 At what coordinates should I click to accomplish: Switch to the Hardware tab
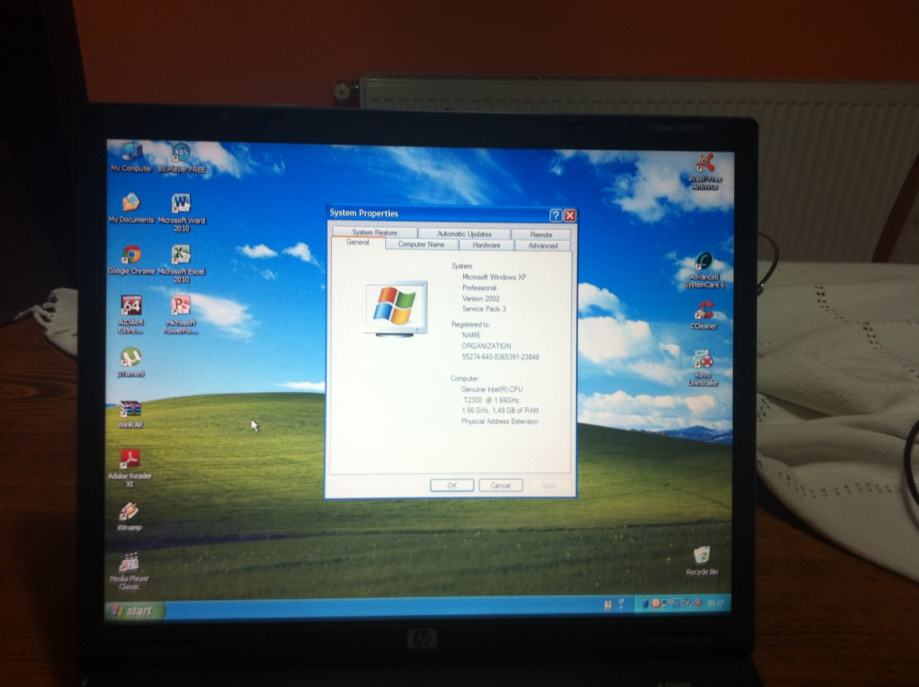[x=486, y=245]
